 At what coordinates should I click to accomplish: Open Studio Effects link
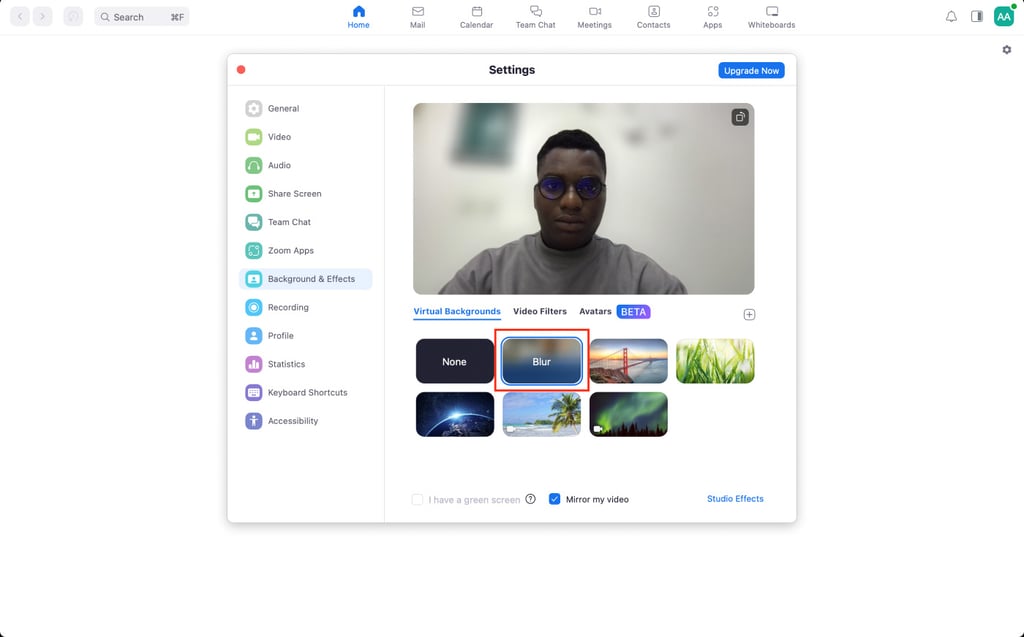click(x=735, y=498)
